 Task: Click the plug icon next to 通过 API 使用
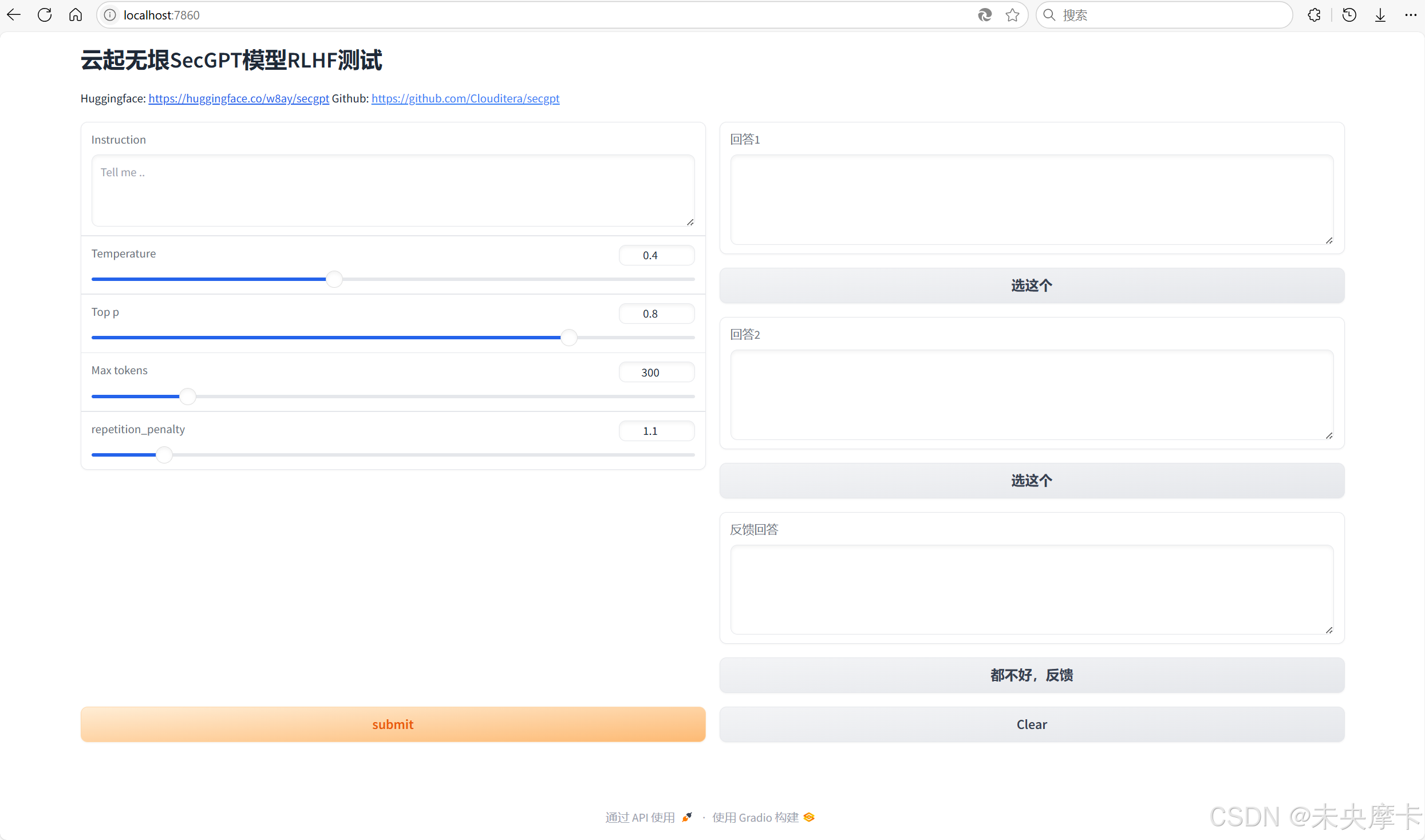[687, 817]
